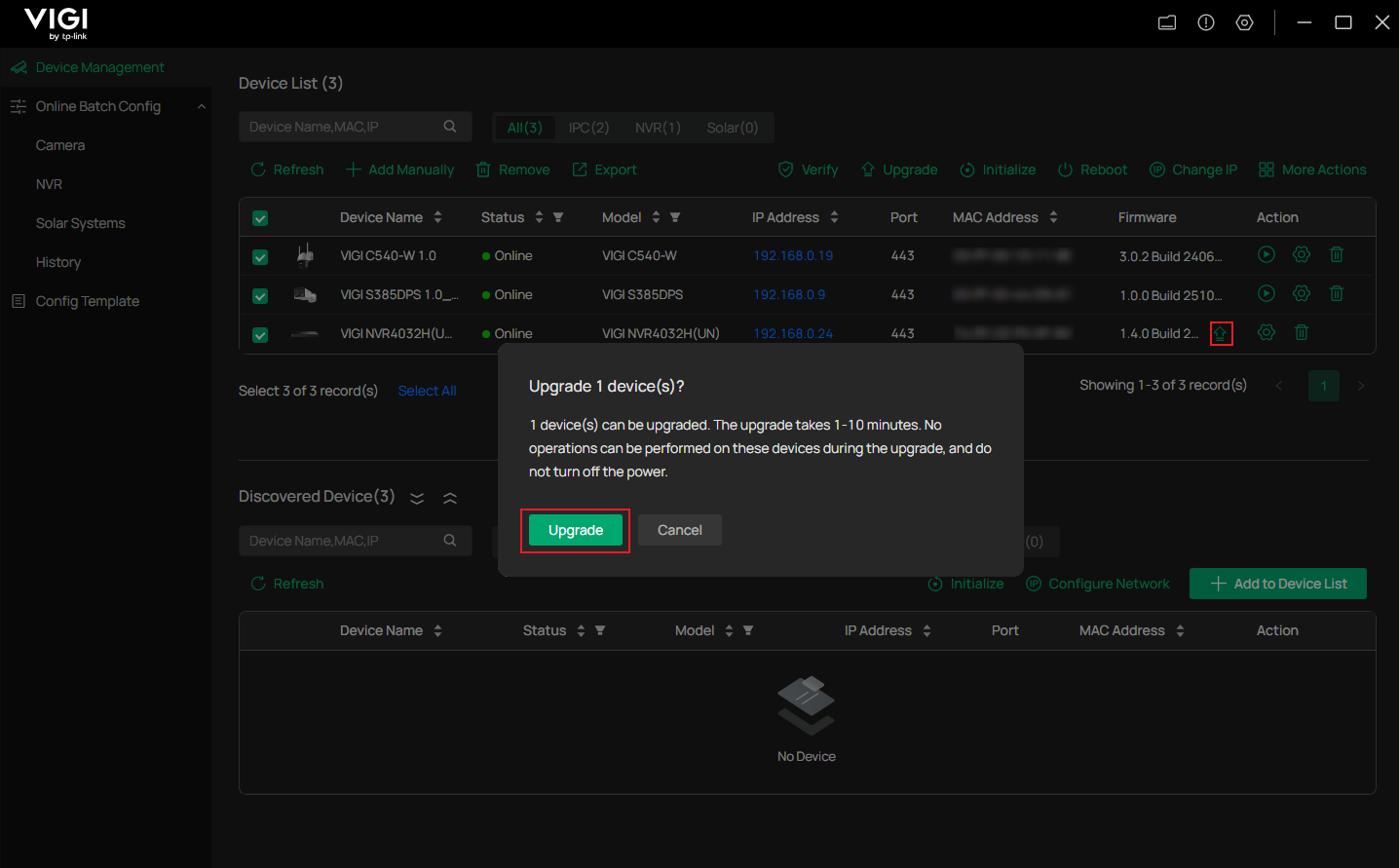Toggle the select-all header checkbox
Screen dimensions: 1399x868
pos(260,218)
